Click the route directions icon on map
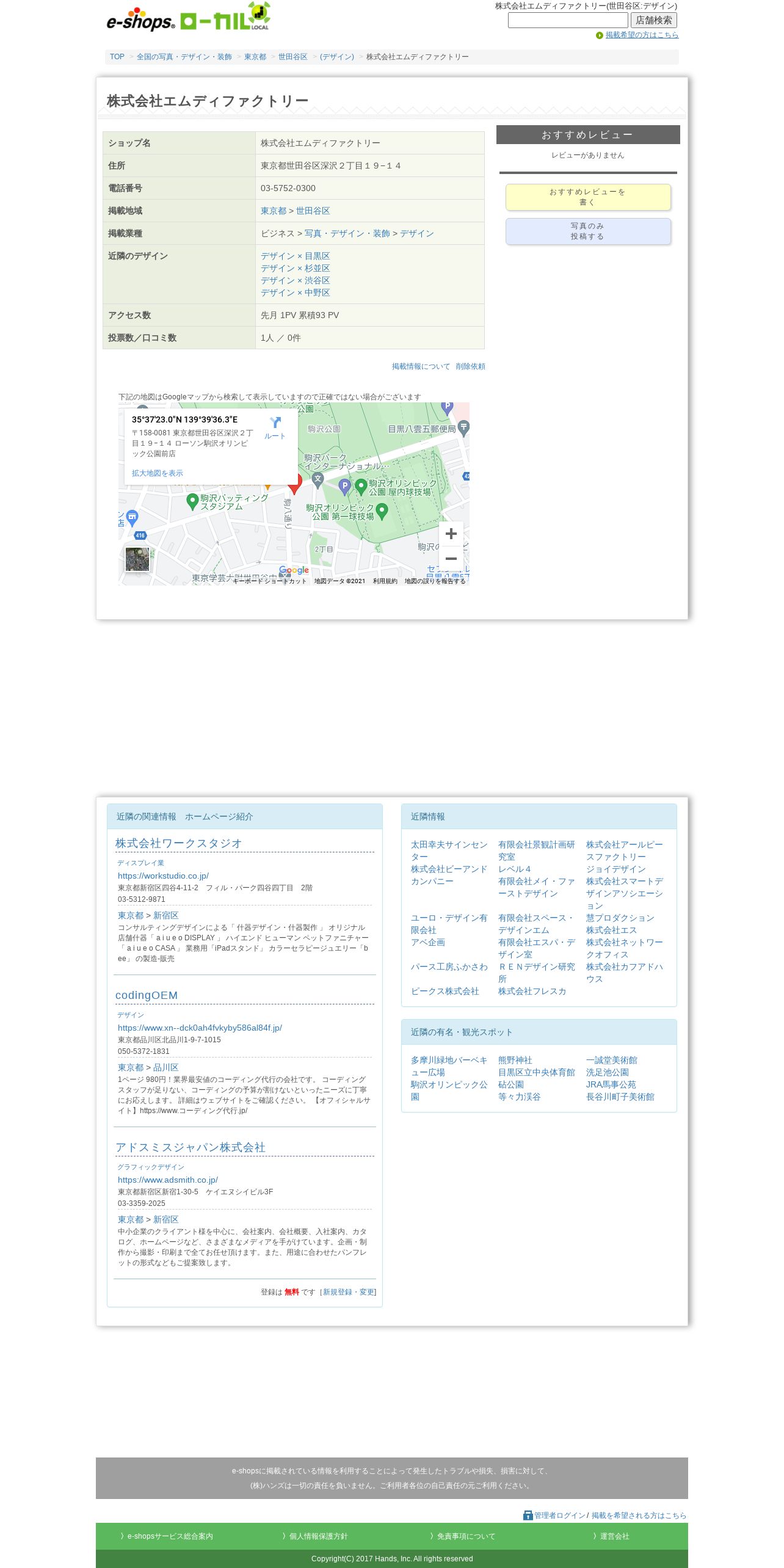The width and height of the screenshot is (784, 1568). click(x=275, y=423)
